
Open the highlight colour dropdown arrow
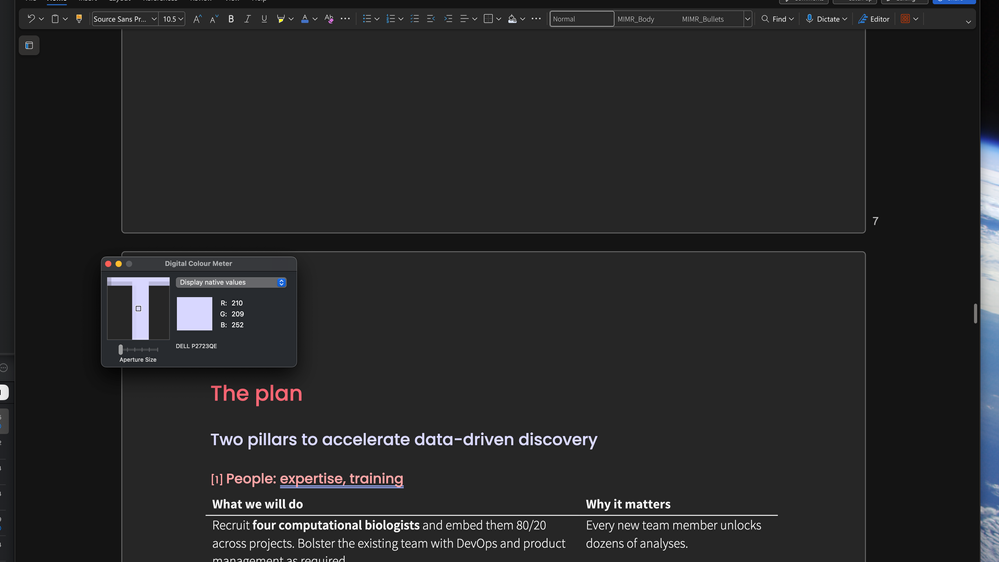[x=291, y=19]
